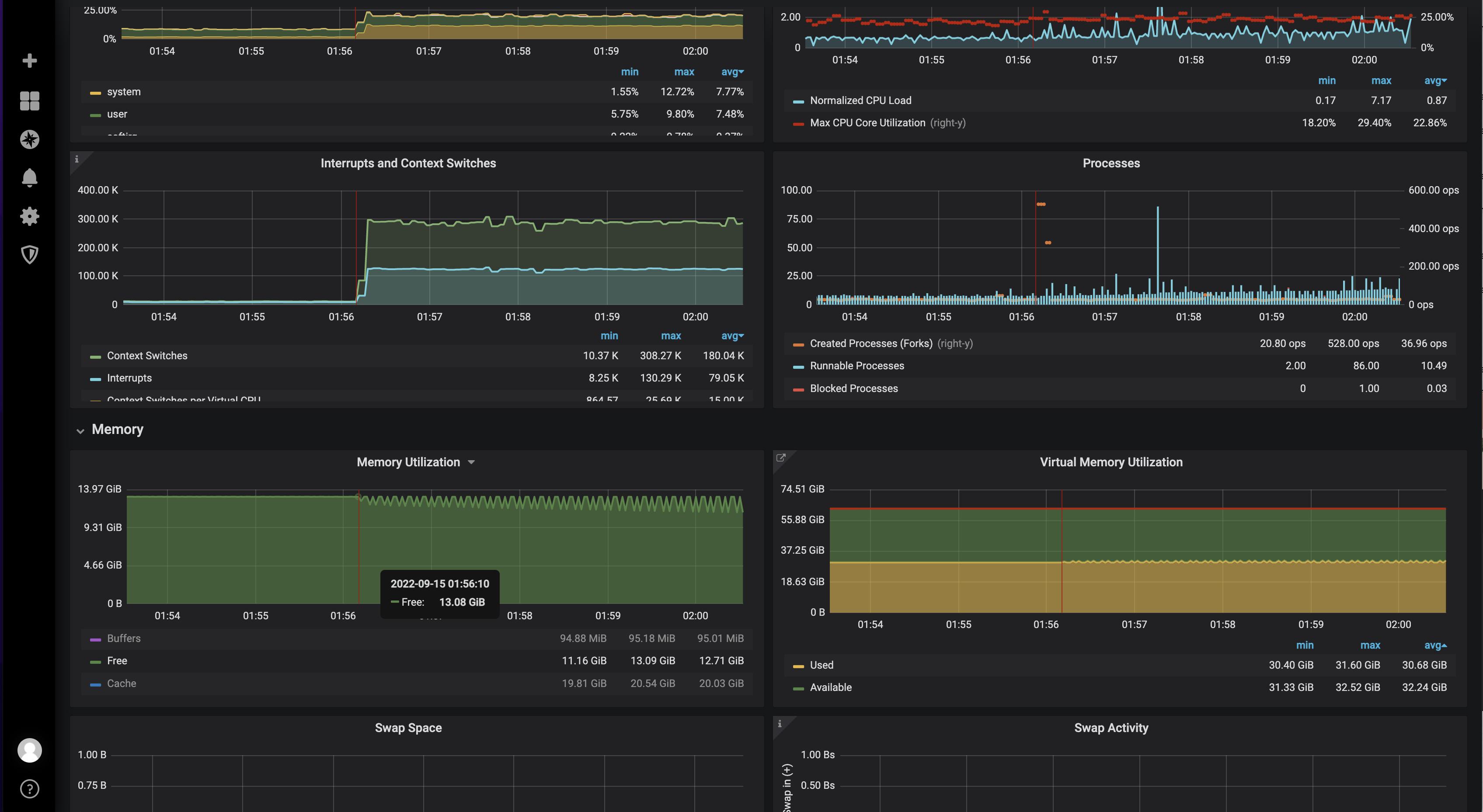The height and width of the screenshot is (812, 1483).
Task: Sort CPU usage legend by min
Action: [x=630, y=72]
